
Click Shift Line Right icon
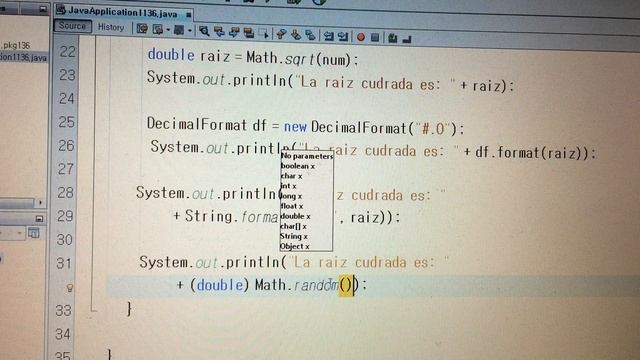pos(343,37)
